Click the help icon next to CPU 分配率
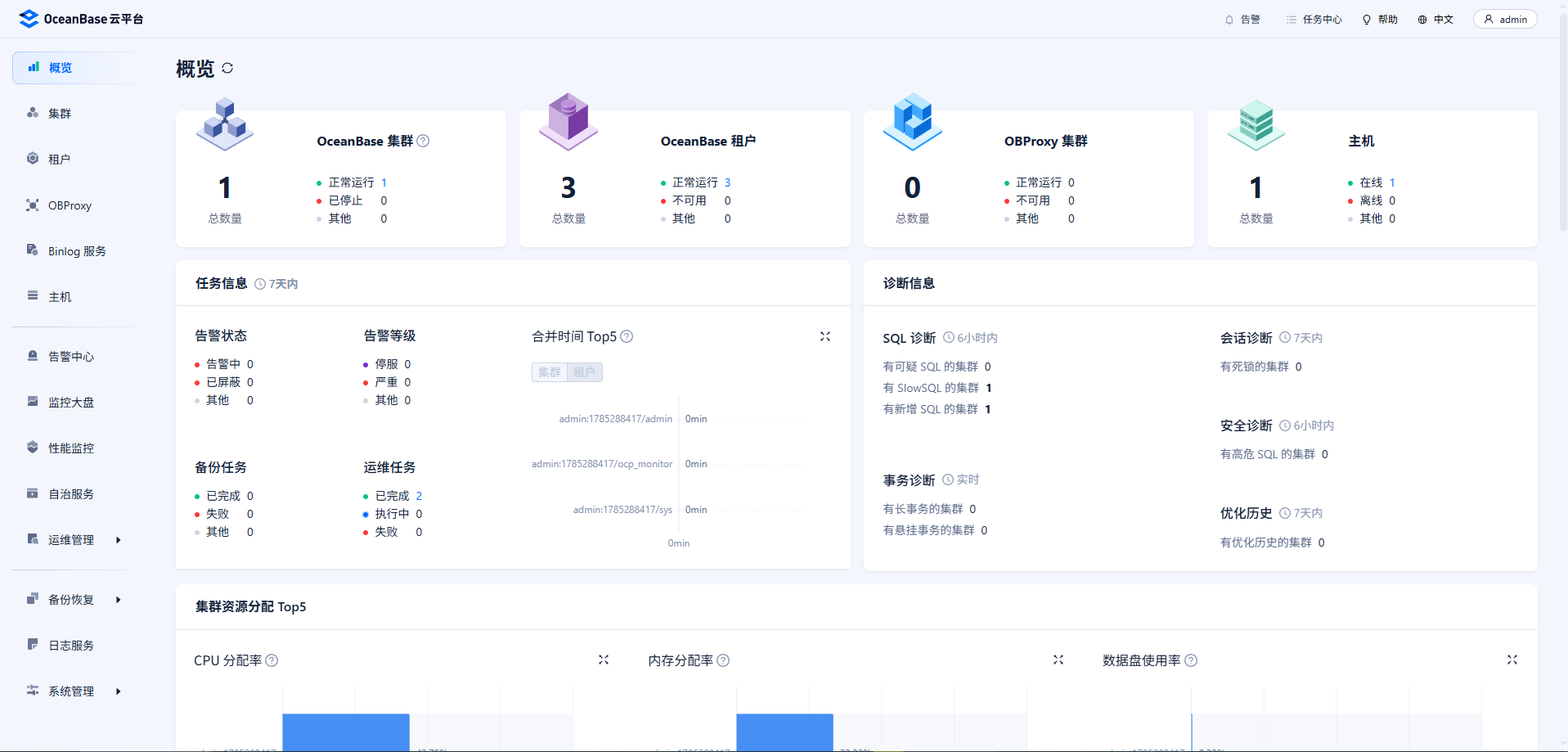 point(272,660)
